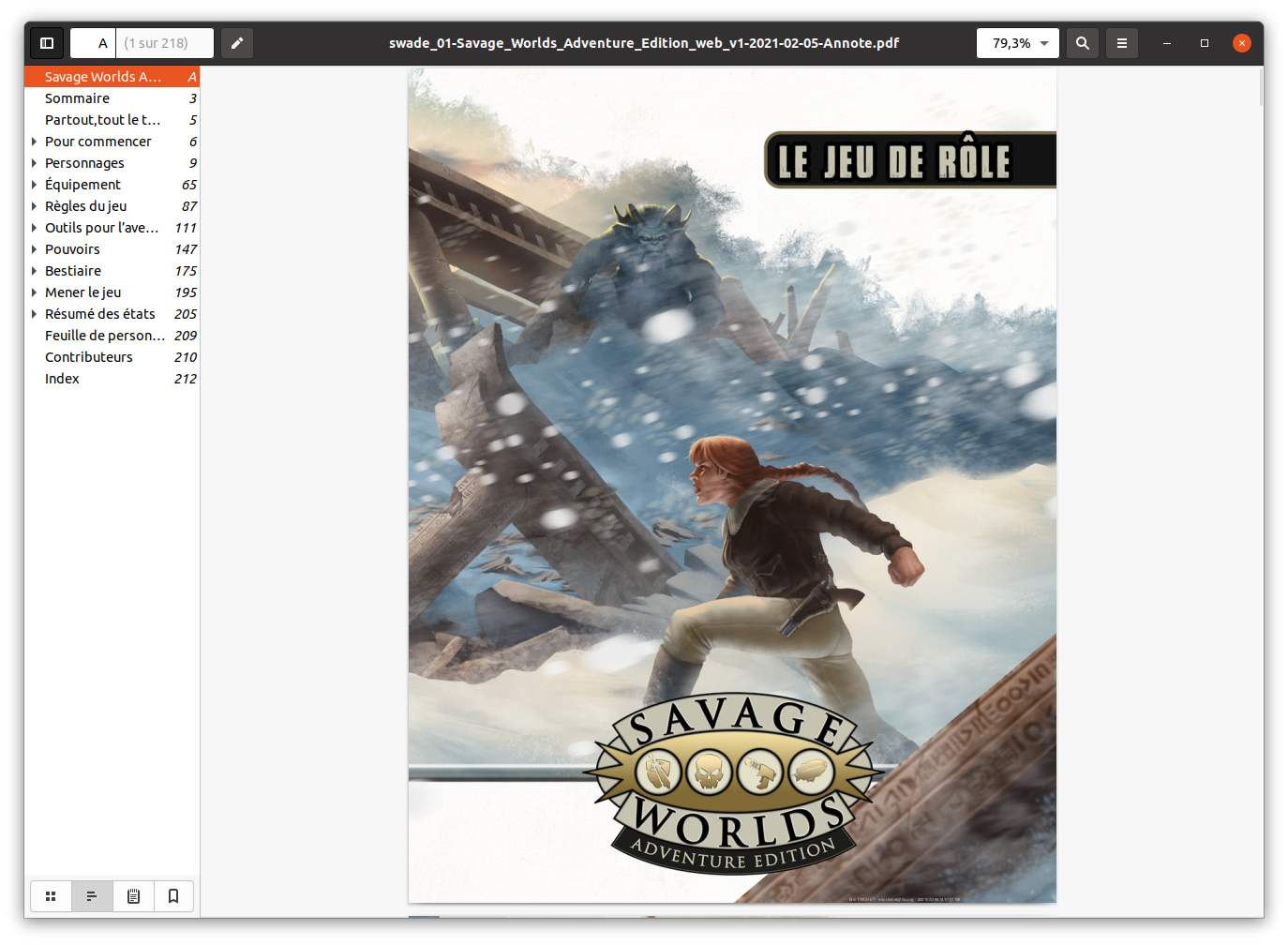Show the annotations list panel

click(133, 896)
